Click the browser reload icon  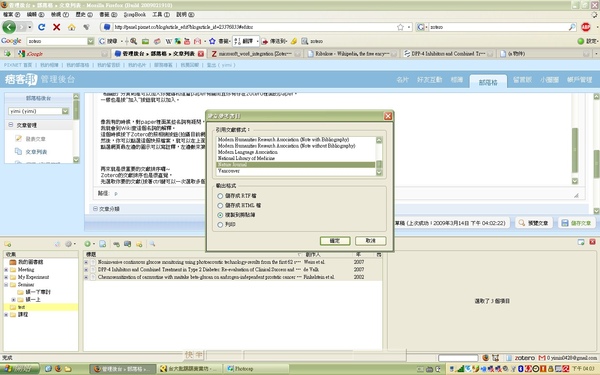pyautogui.click(x=42, y=27)
